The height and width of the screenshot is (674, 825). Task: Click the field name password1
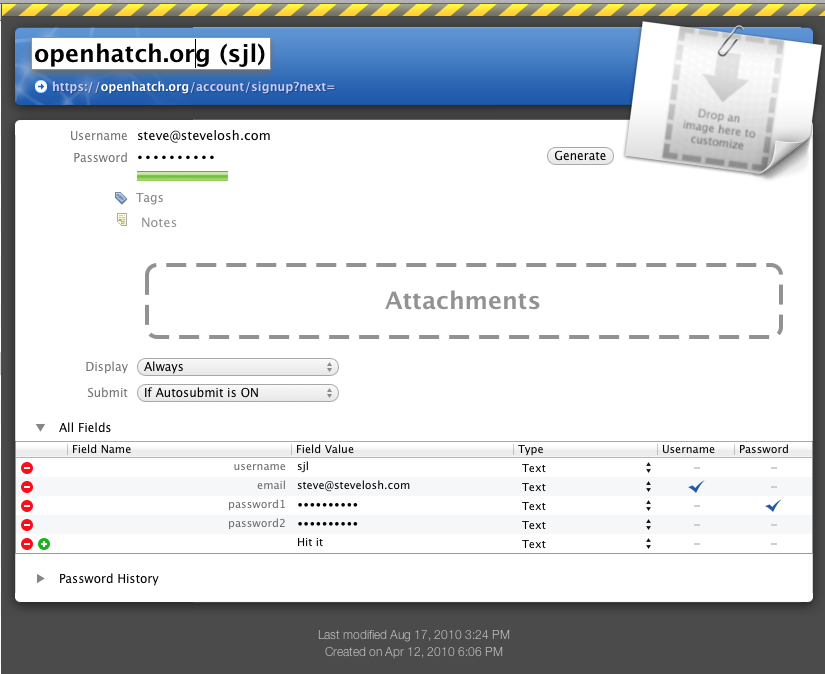click(x=257, y=505)
